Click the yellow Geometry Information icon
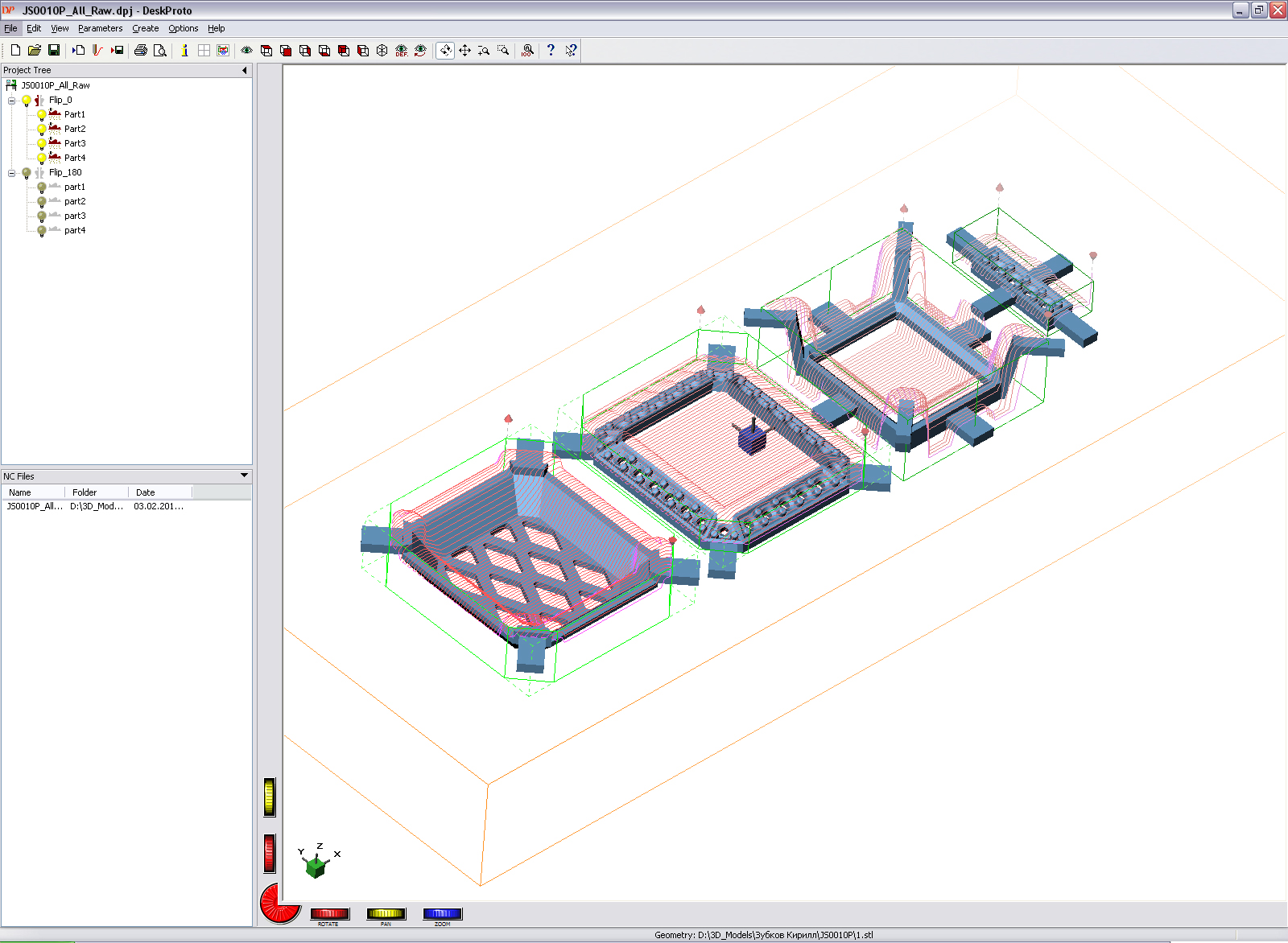This screenshot has height=943, width=1288. pos(184,50)
